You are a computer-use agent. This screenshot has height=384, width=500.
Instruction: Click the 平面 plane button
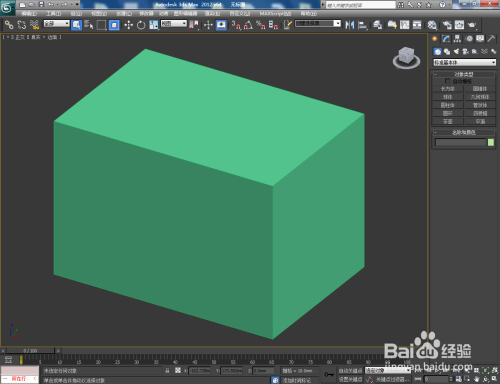pos(480,121)
